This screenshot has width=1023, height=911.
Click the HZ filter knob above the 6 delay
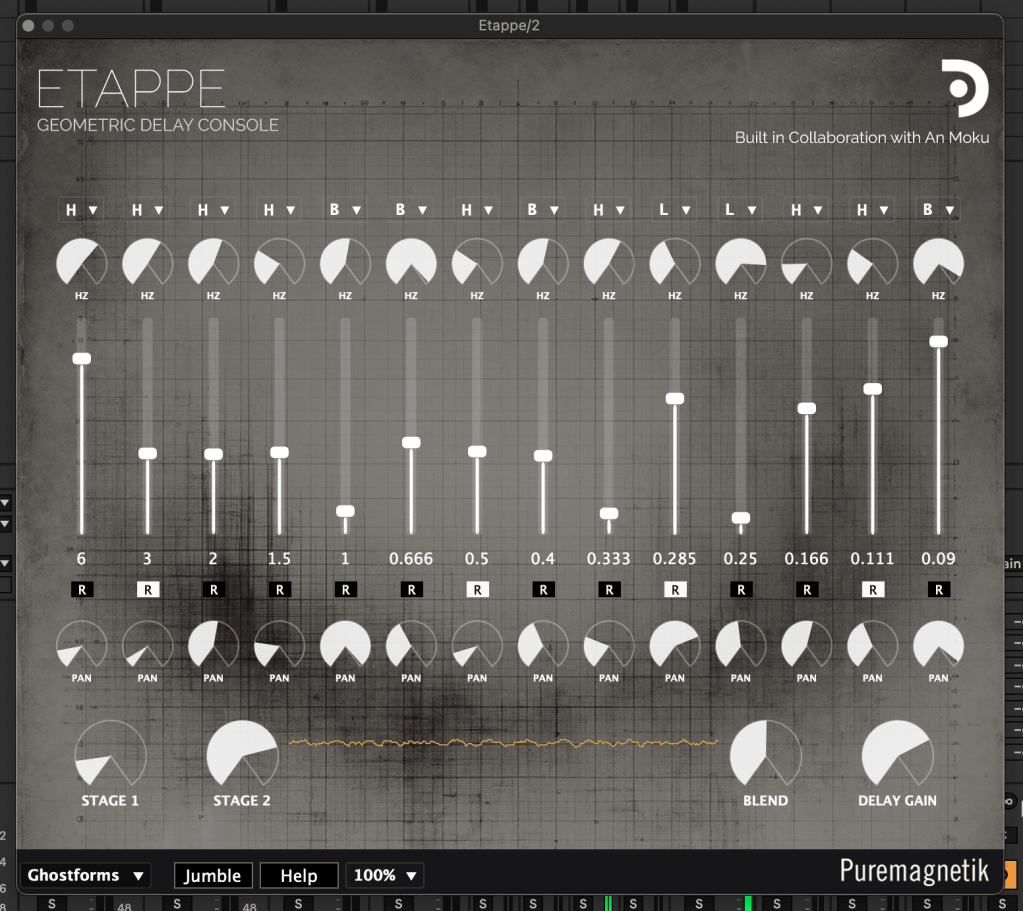(81, 263)
